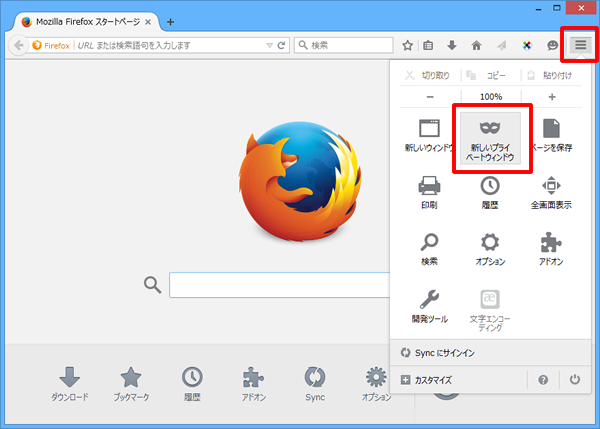Image resolution: width=600 pixels, height=429 pixels.
Task: Open the help question mark in menu
Action: coord(543,380)
